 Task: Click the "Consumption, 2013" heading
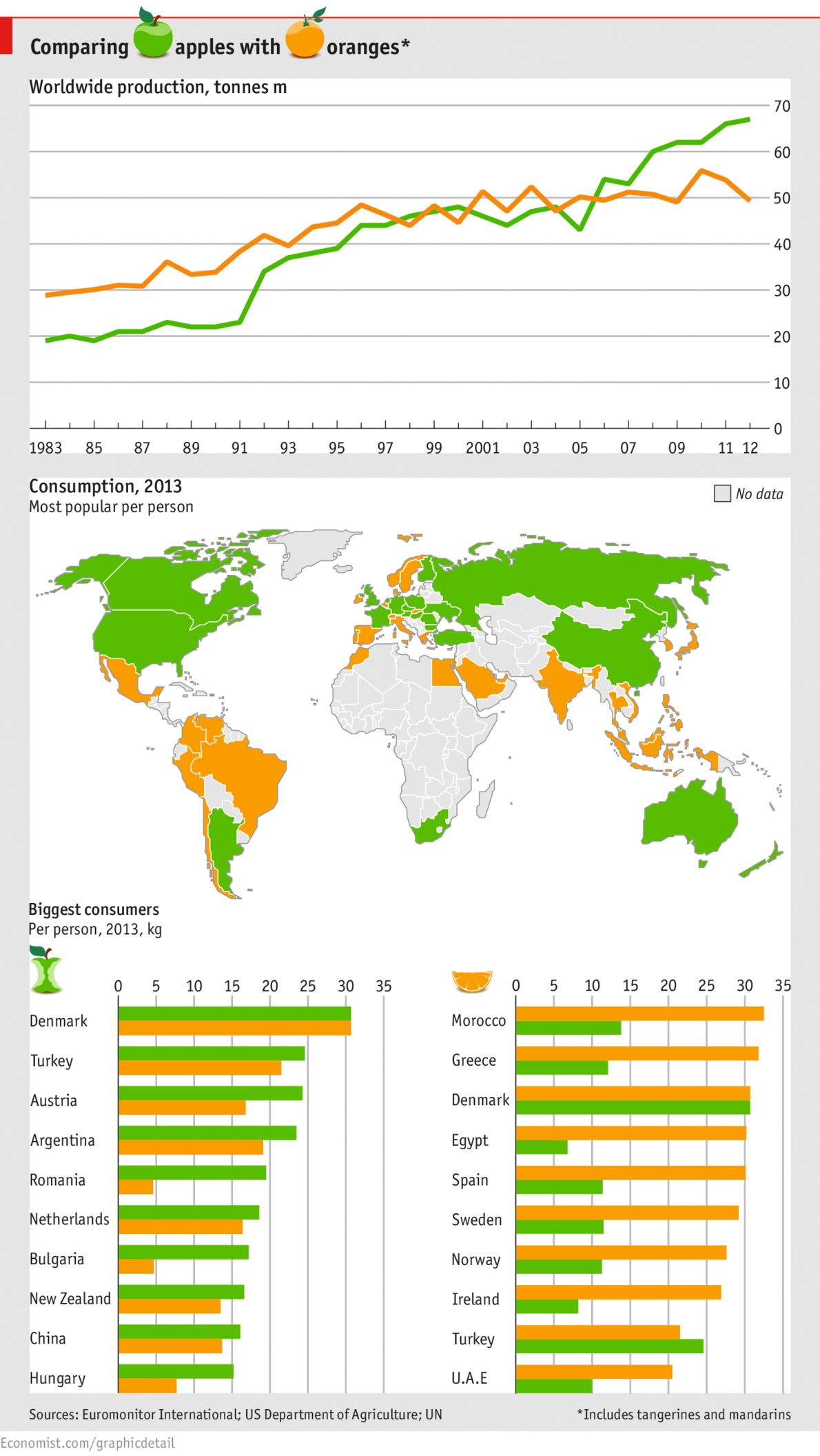[x=105, y=486]
